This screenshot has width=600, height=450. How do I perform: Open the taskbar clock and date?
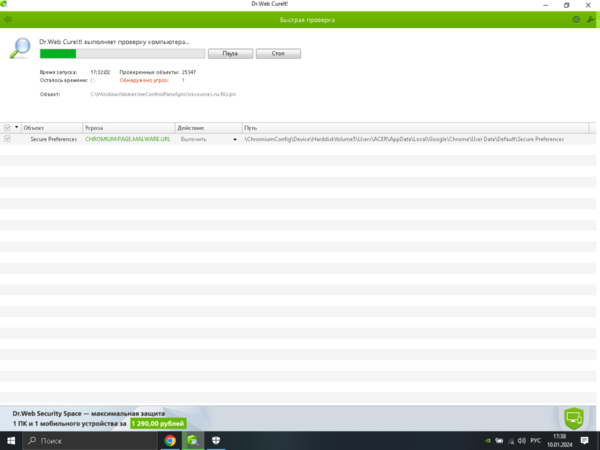pyautogui.click(x=559, y=441)
